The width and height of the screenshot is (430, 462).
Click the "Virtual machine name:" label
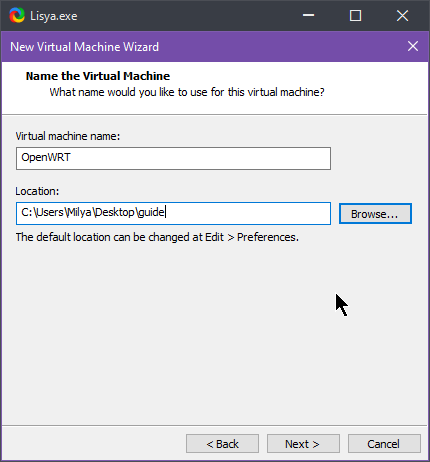tap(68, 136)
